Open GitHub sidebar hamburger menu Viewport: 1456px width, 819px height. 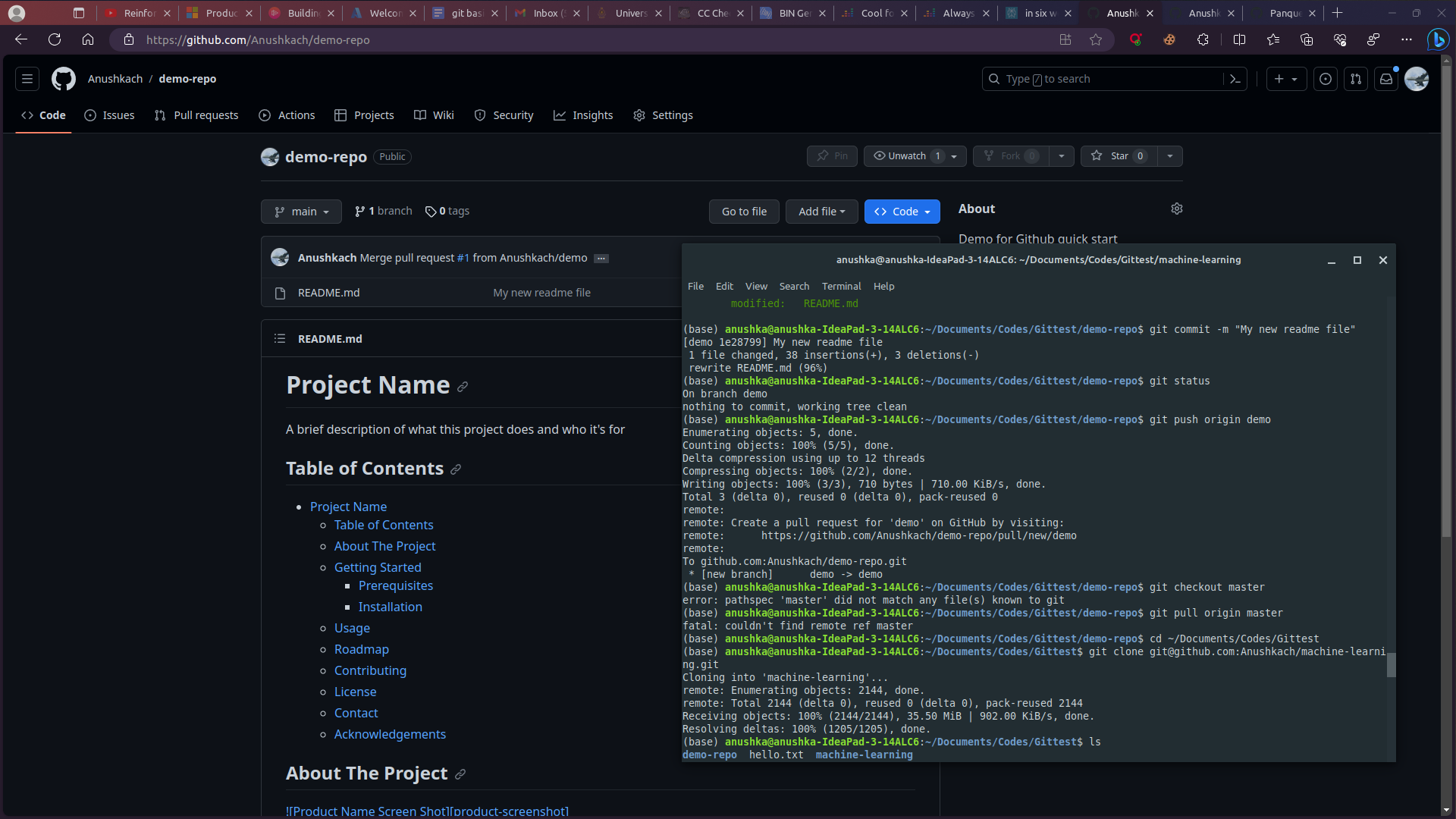[27, 79]
